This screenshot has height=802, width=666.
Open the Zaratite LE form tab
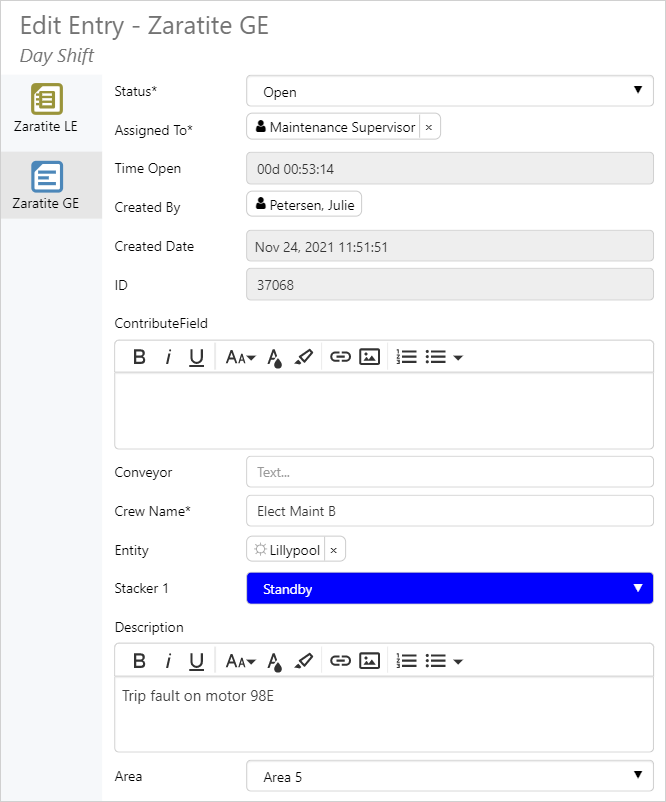click(x=46, y=110)
